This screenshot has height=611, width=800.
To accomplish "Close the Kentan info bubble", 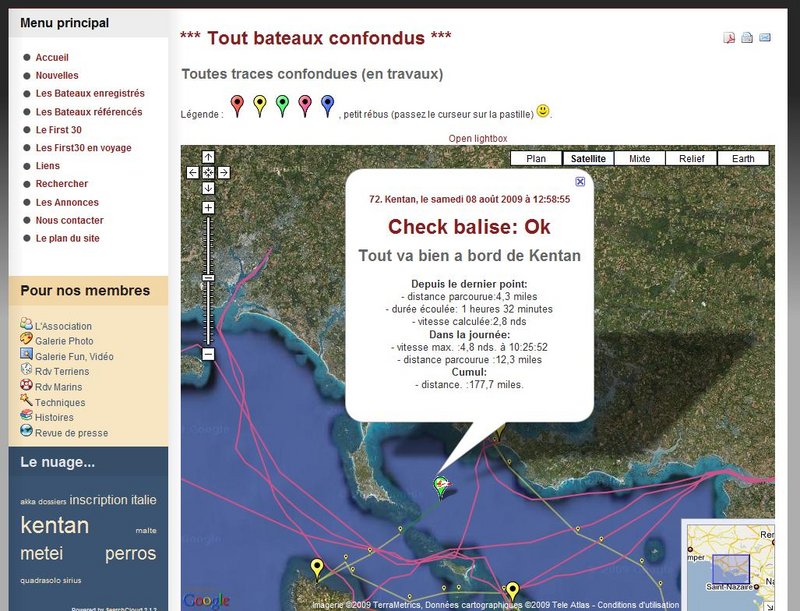I will pyautogui.click(x=580, y=182).
